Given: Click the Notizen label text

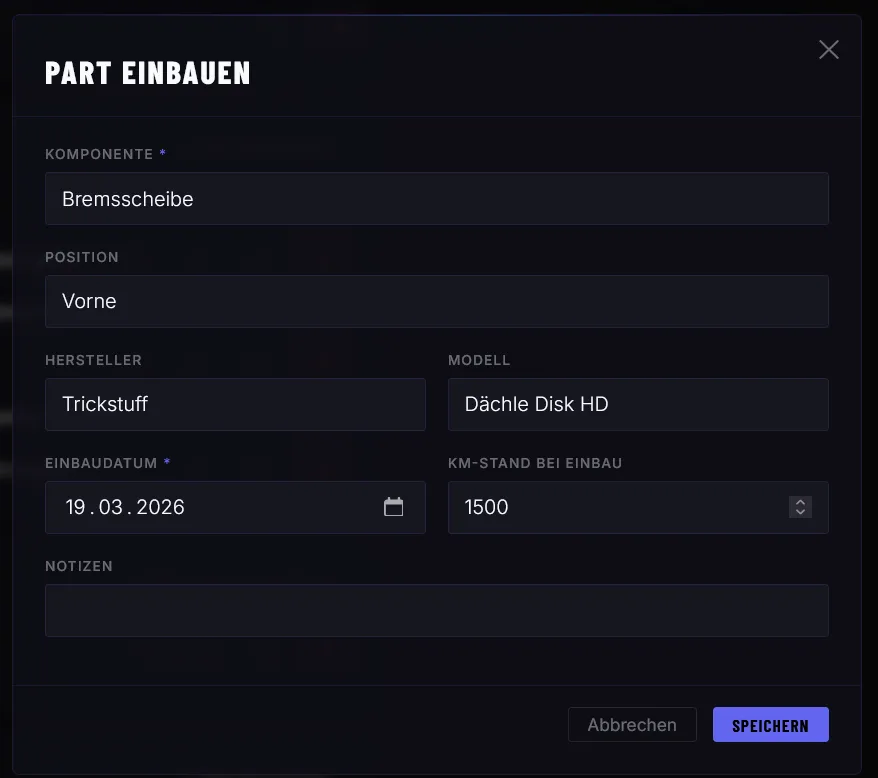Looking at the screenshot, I should click(79, 566).
